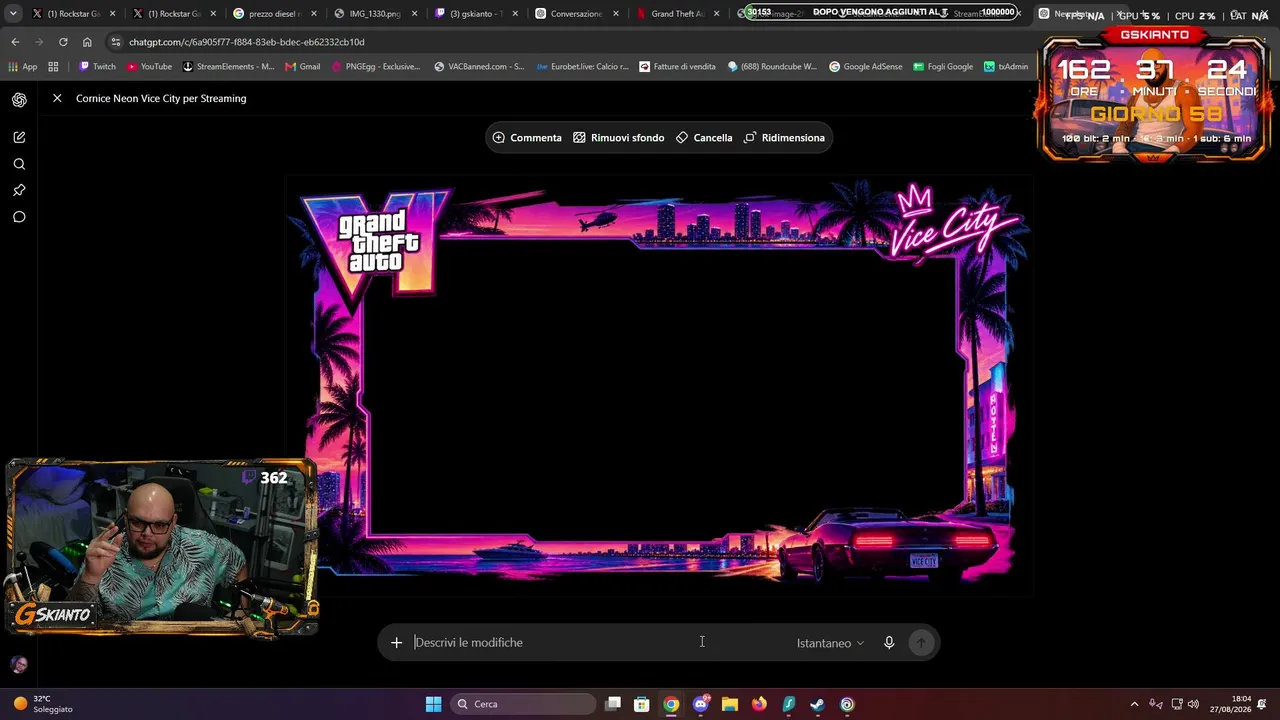The width and height of the screenshot is (1280, 720).
Task: Open the StreamElements bookmark
Action: 228,67
